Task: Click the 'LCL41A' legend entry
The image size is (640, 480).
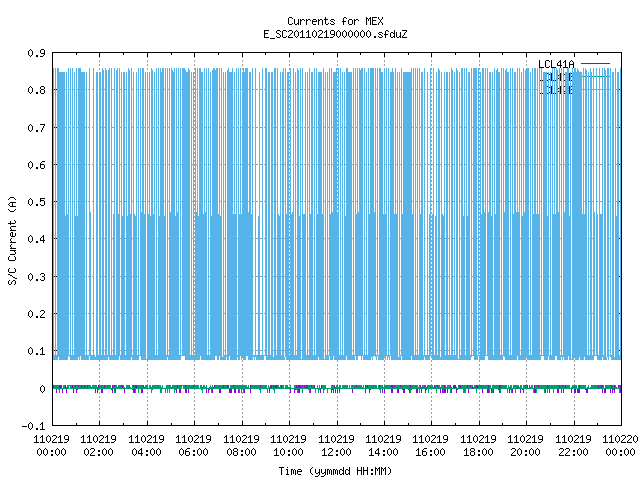Action: [x=556, y=64]
